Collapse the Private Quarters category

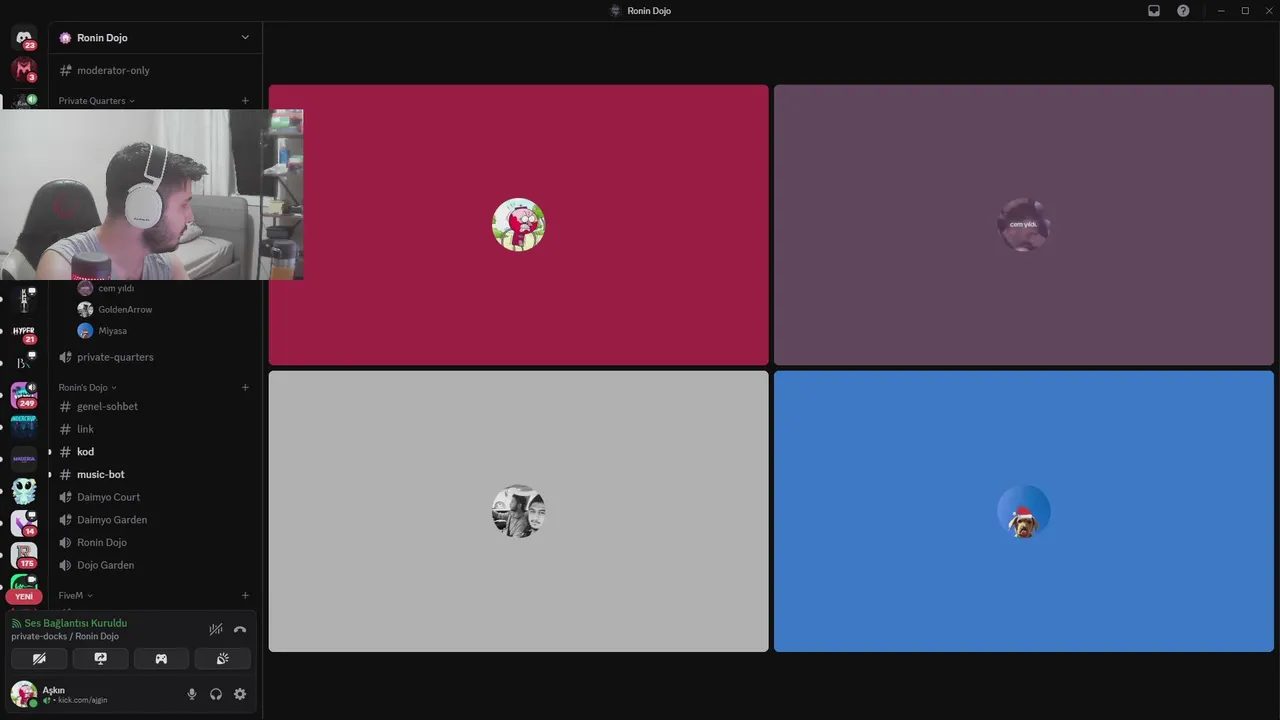(x=96, y=101)
